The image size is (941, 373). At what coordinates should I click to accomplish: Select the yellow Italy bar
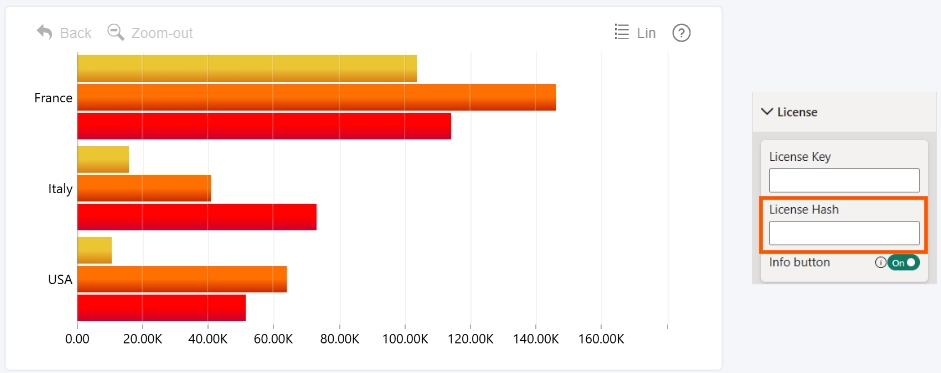(103, 159)
